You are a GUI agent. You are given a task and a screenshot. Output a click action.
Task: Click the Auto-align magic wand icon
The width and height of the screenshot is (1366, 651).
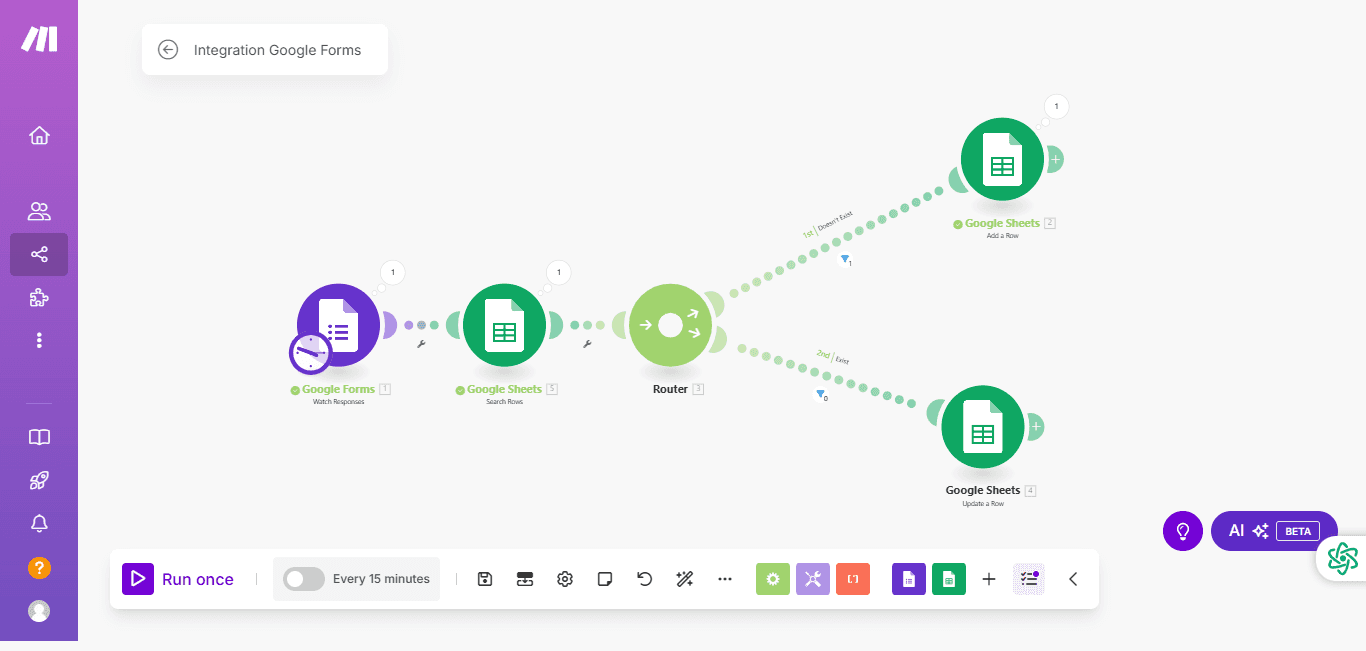685,579
